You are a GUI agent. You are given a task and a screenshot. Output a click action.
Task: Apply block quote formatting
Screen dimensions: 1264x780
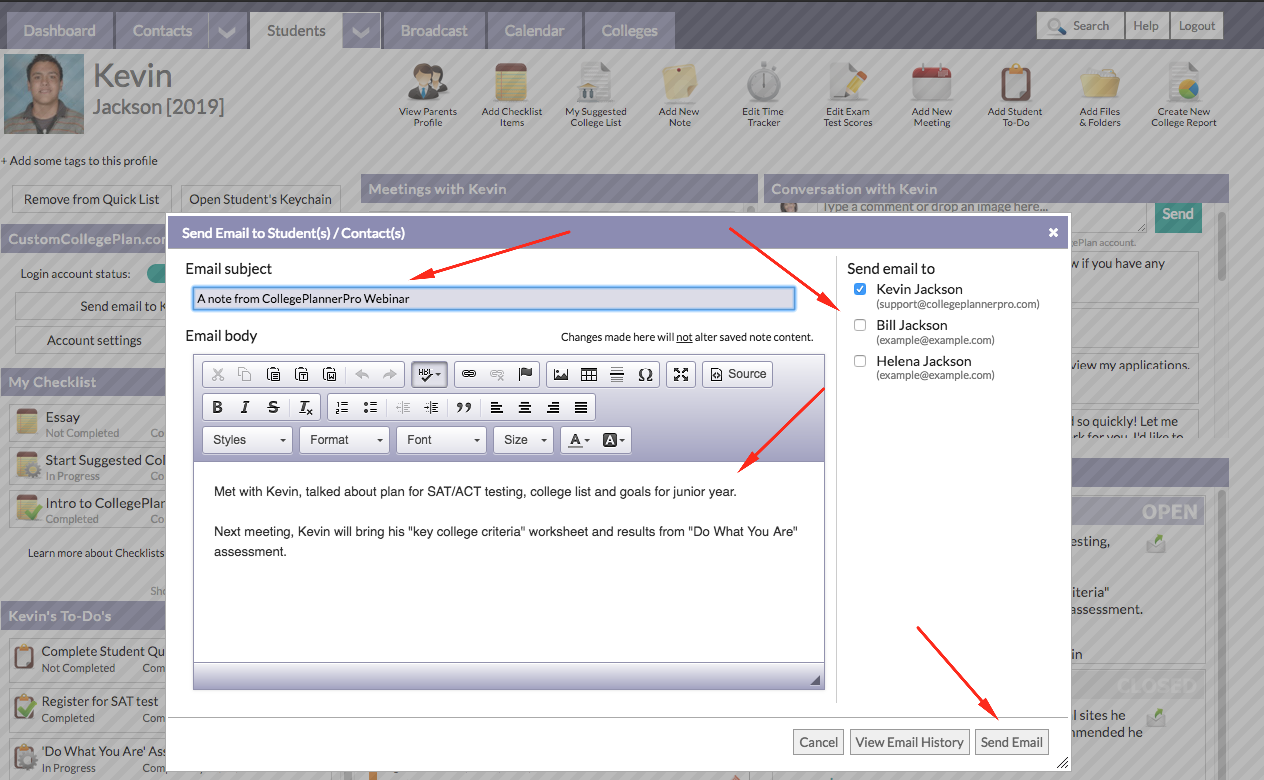[x=463, y=407]
